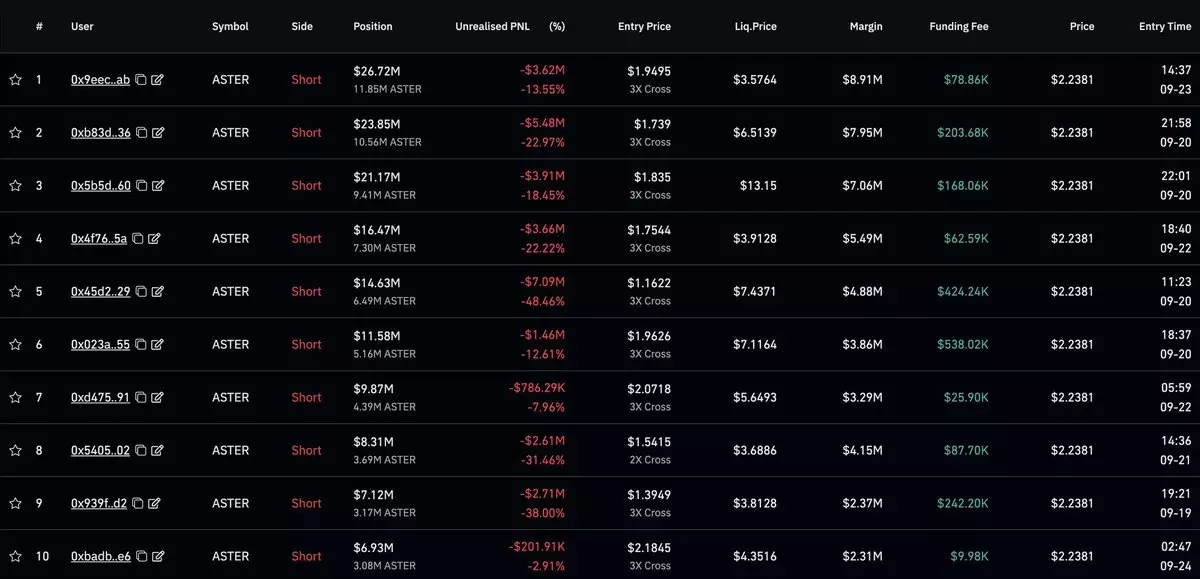Star the 0x9eec..ab trader row

pos(15,80)
